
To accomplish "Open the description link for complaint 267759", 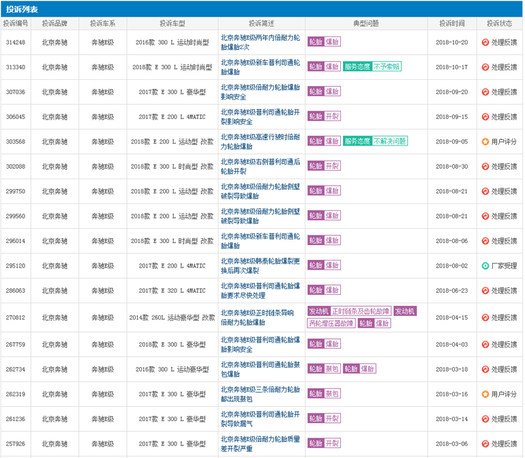I will point(260,345).
